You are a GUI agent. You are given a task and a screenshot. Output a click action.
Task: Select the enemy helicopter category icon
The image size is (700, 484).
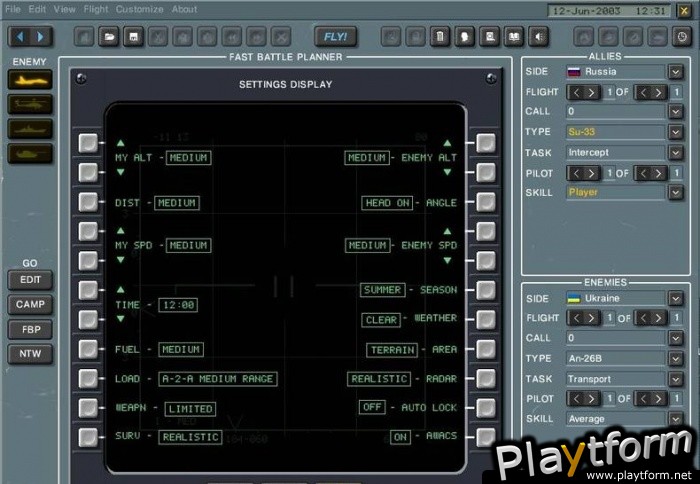pyautogui.click(x=30, y=104)
